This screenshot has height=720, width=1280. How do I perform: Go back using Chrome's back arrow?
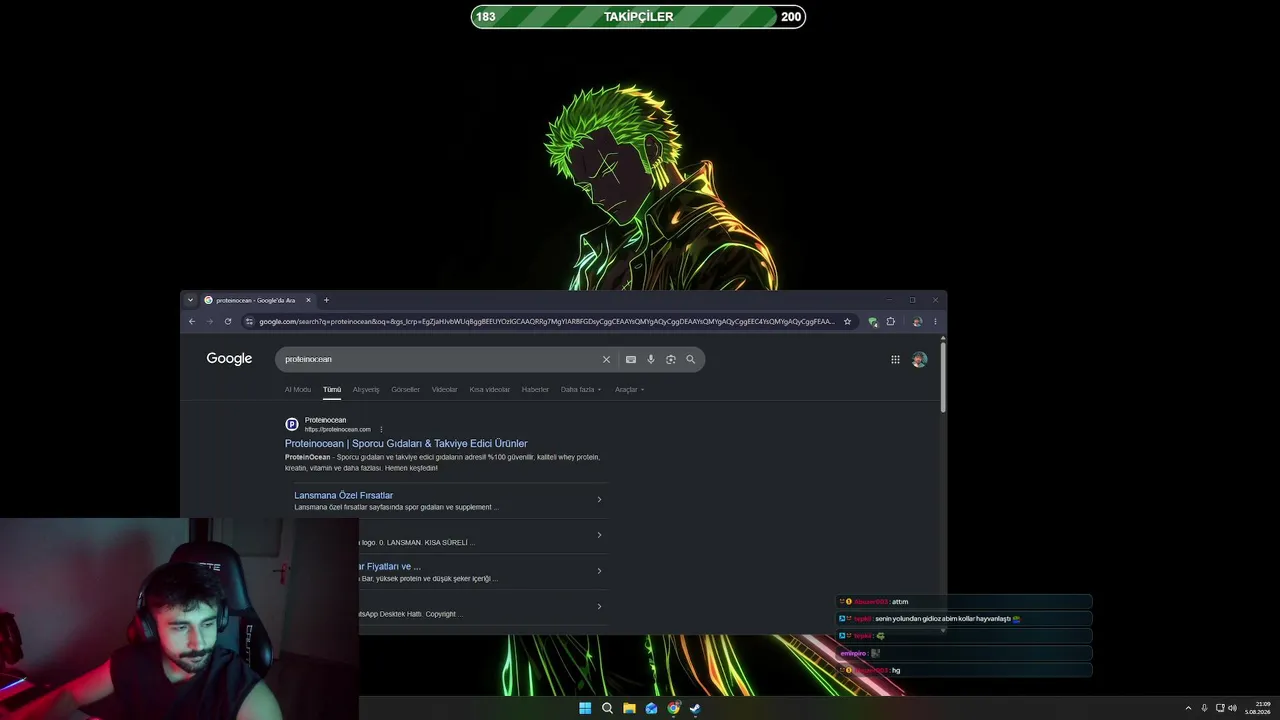point(192,321)
